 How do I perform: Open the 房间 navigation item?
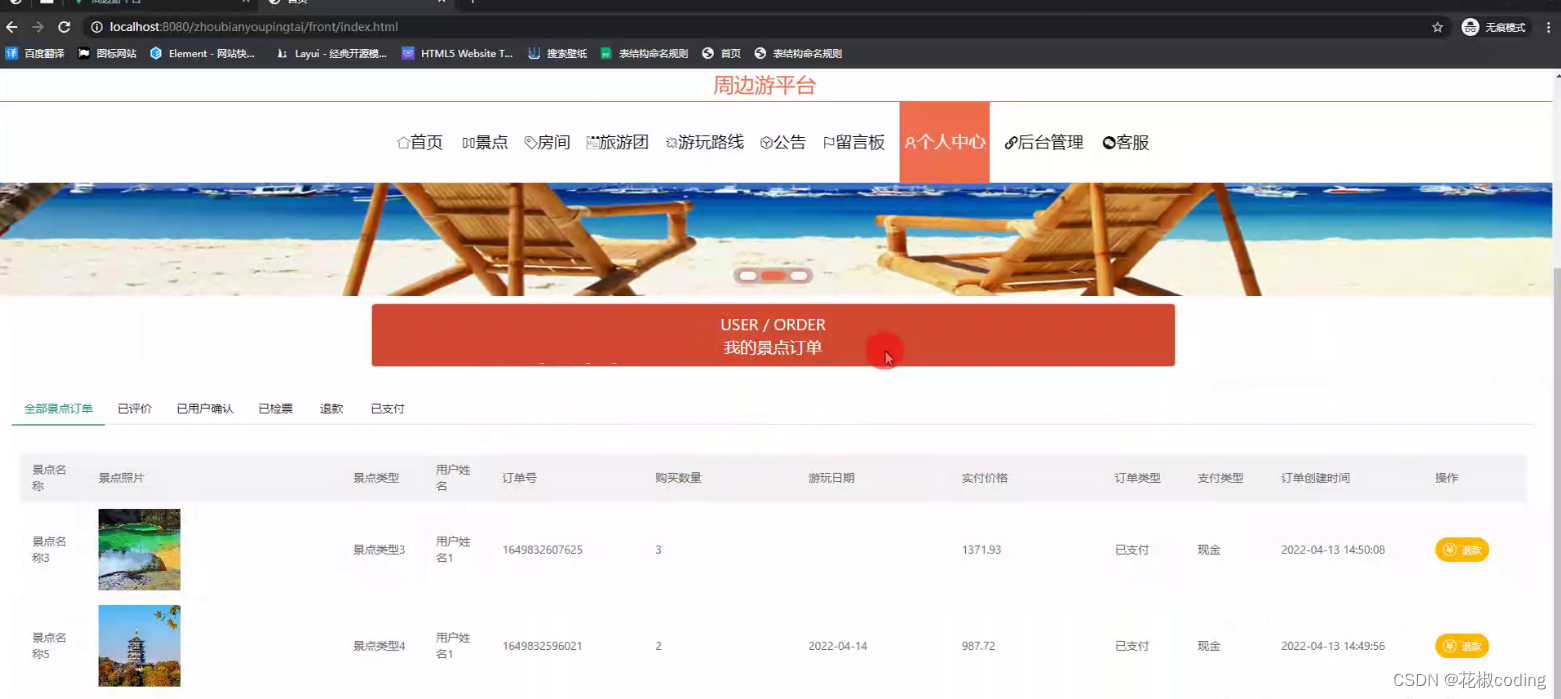547,142
